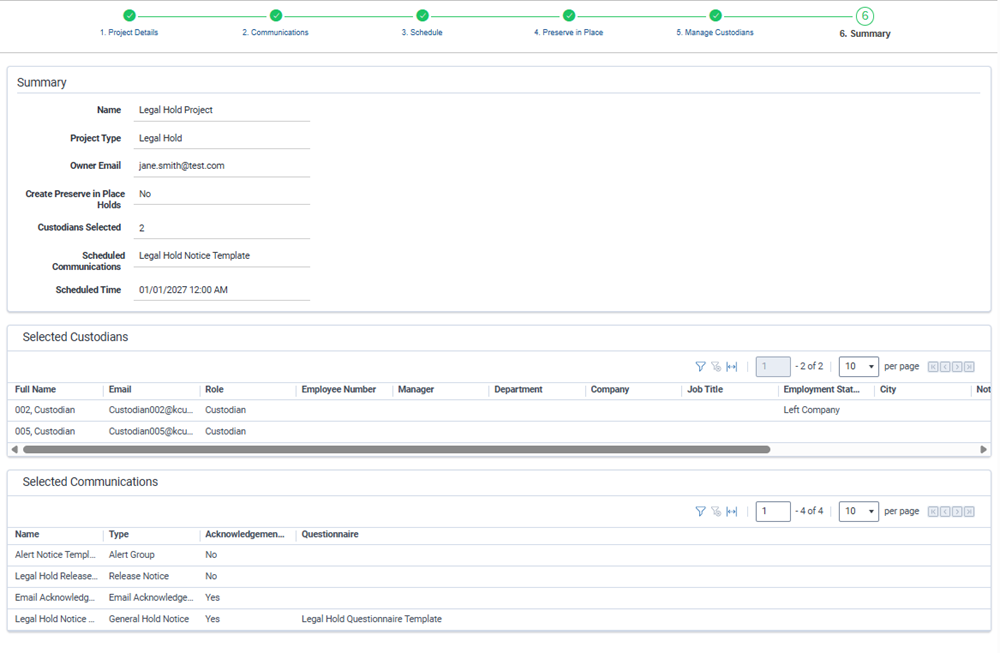Image resolution: width=1000 pixels, height=653 pixels.
Task: Go to next page of Selected Communications
Action: tap(957, 511)
